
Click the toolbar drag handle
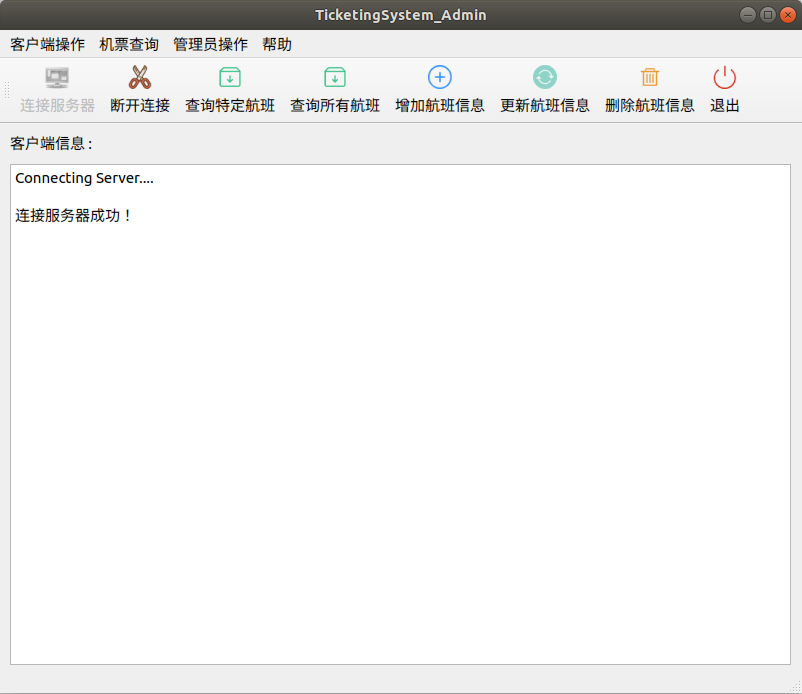pos(7,90)
